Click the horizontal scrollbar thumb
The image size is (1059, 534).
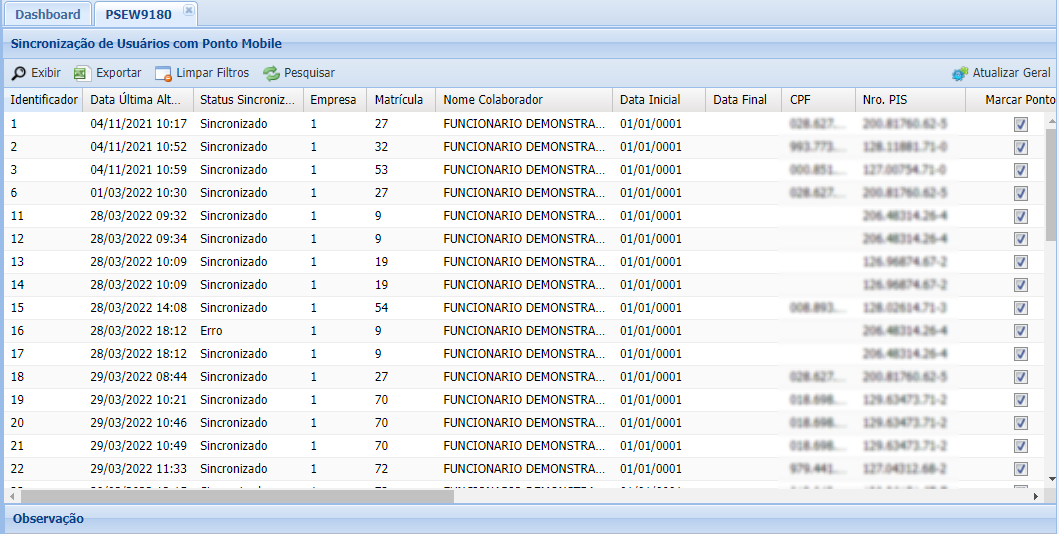pyautogui.click(x=238, y=495)
